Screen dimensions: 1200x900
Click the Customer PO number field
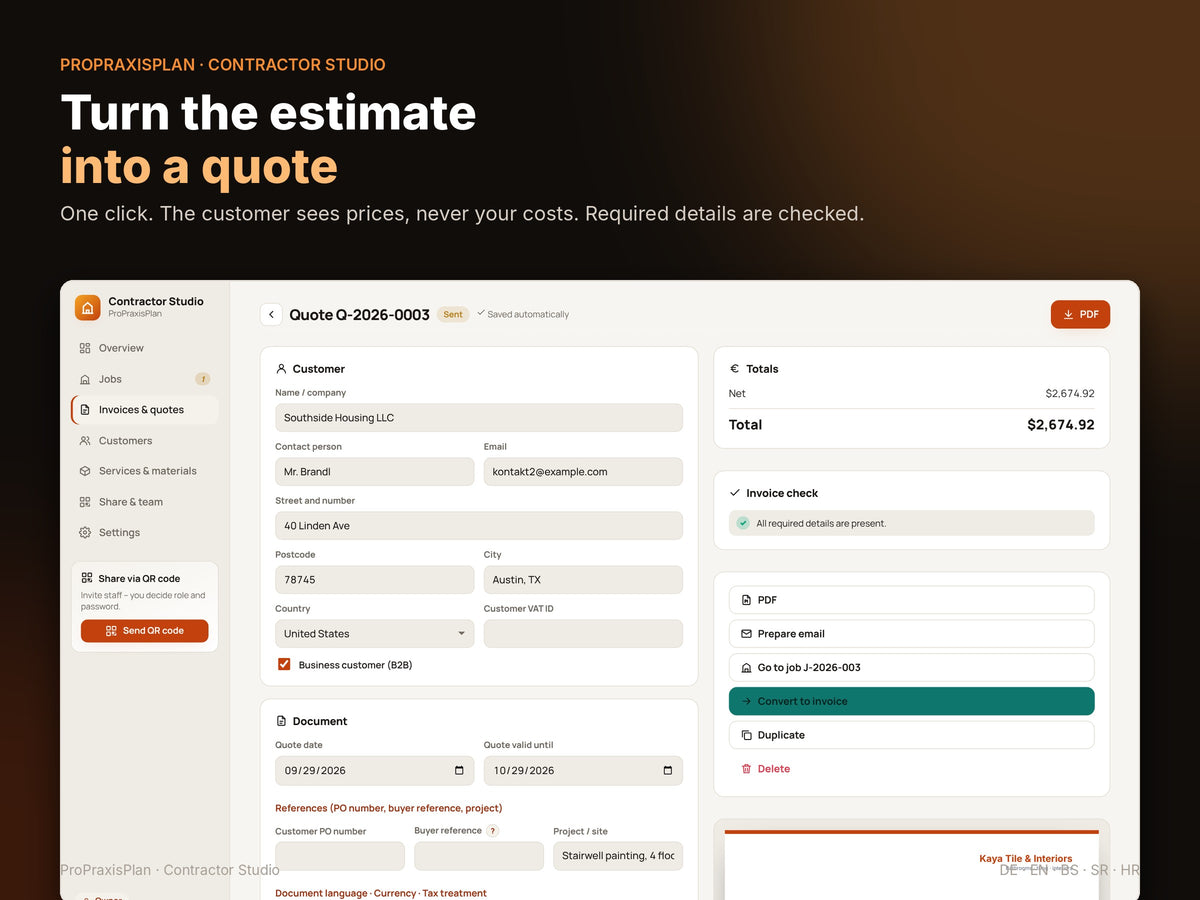(340, 856)
